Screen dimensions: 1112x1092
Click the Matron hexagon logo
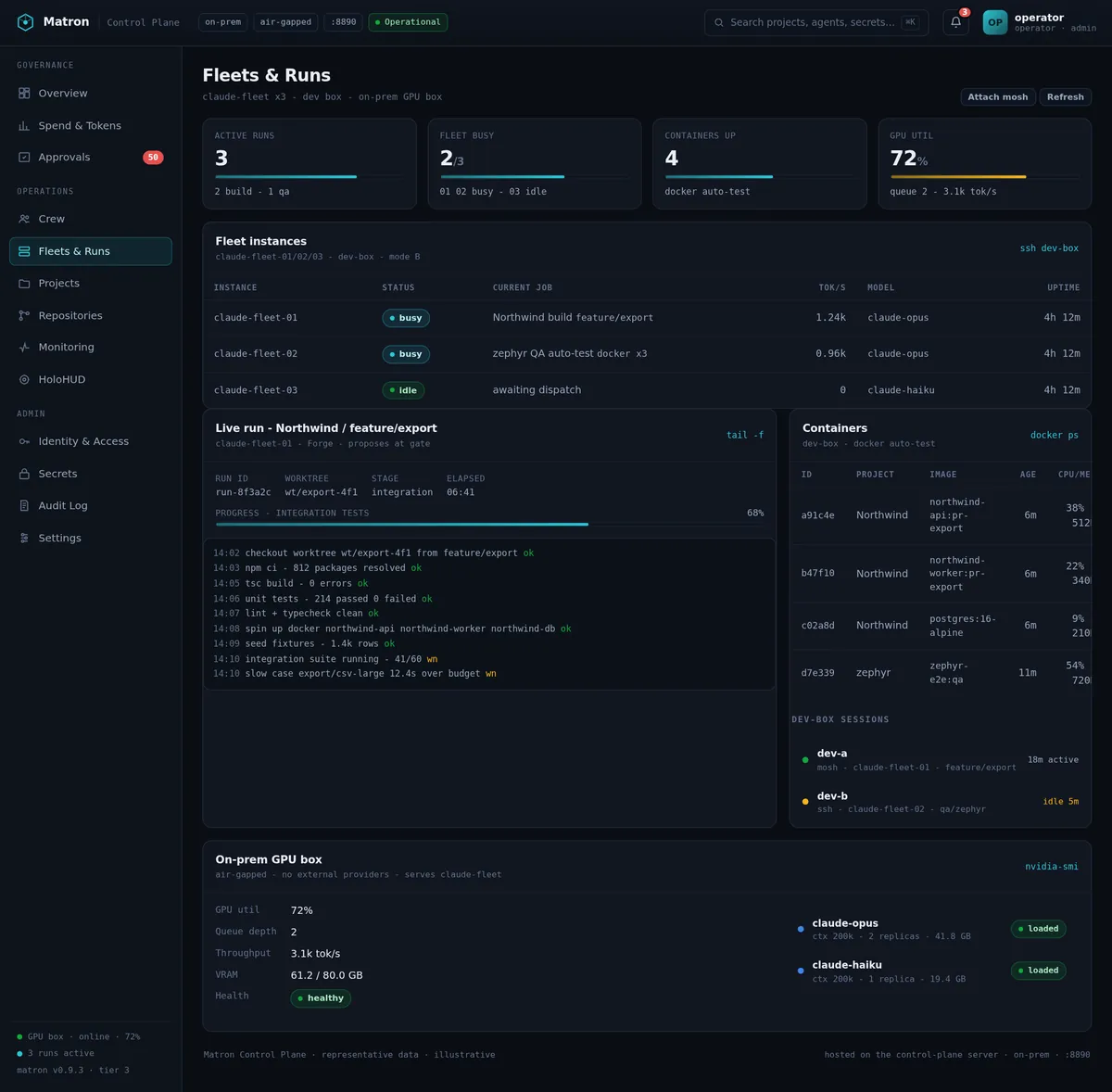click(x=26, y=22)
